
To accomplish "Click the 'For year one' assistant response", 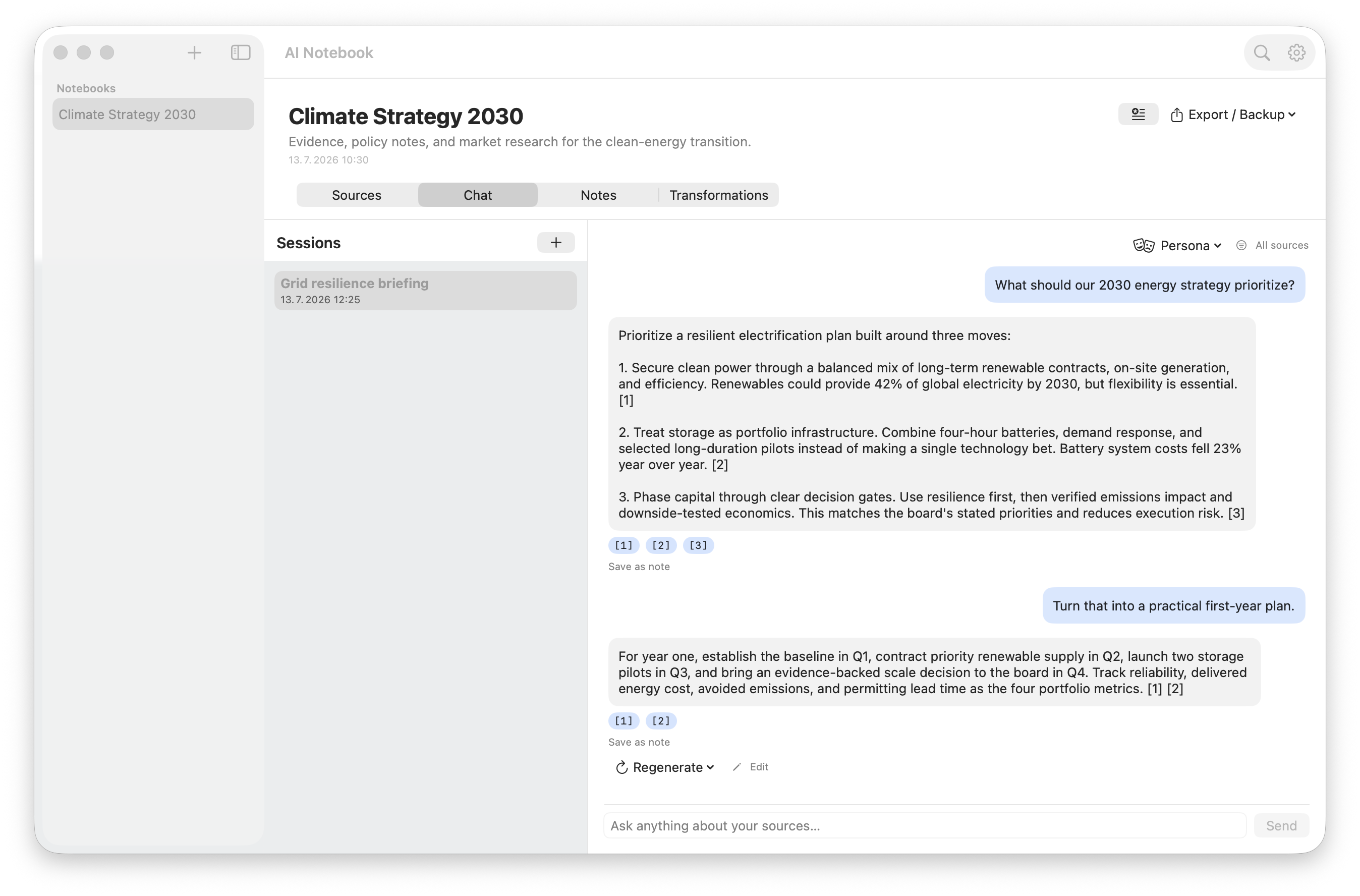I will pyautogui.click(x=934, y=672).
